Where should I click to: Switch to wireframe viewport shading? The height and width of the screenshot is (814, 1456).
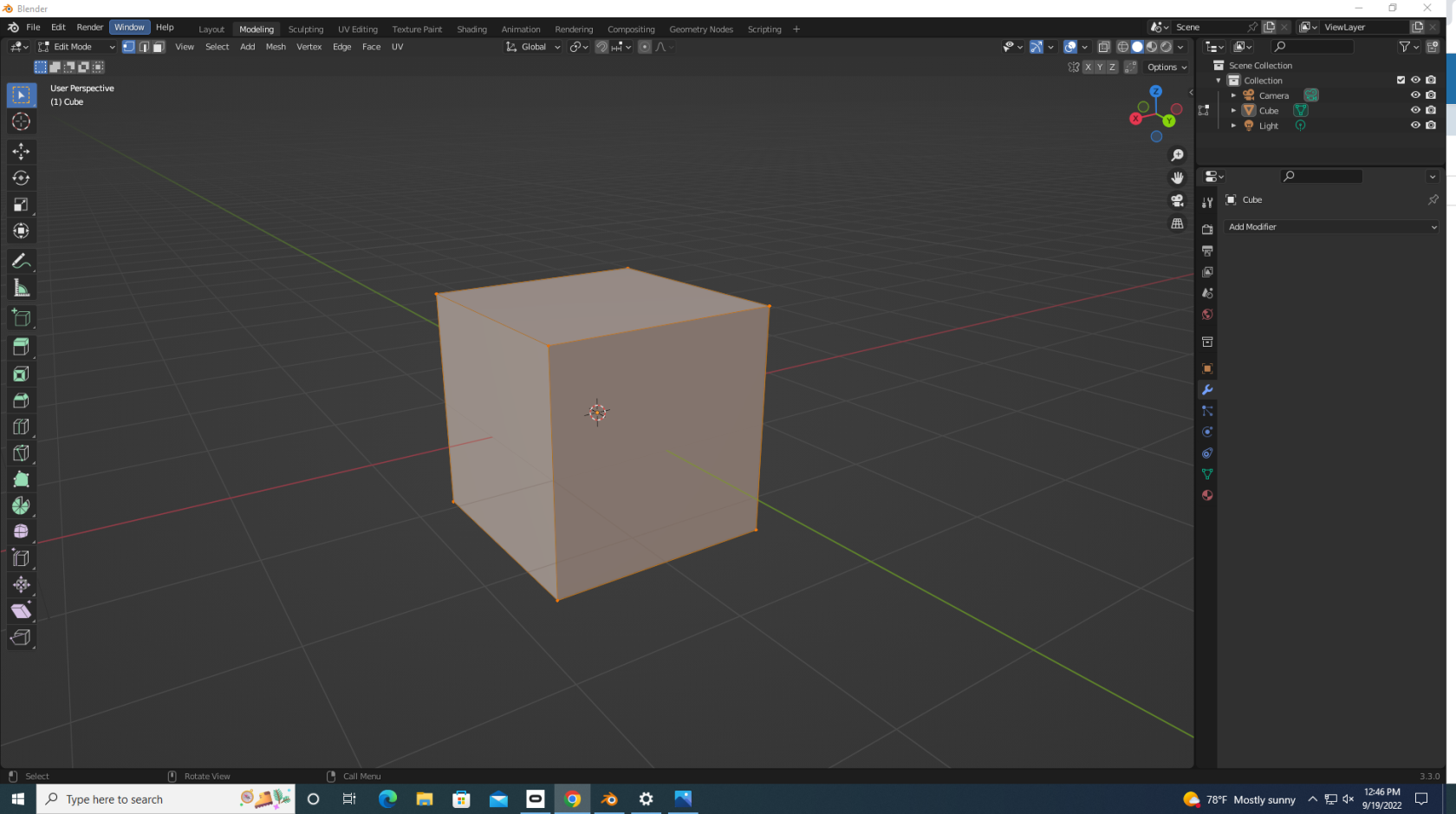pos(1122,47)
